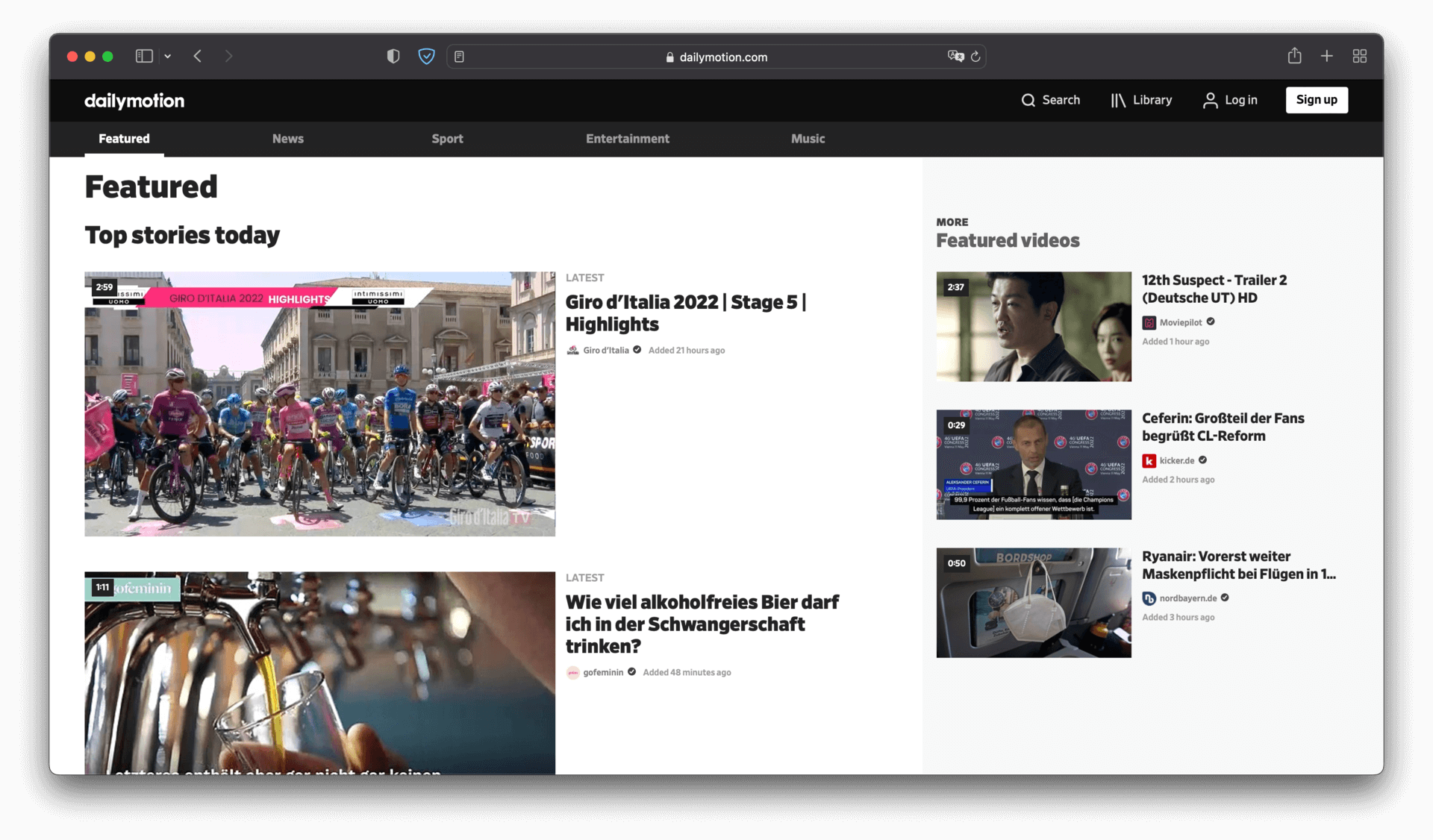Viewport: 1433px width, 840px height.
Task: Play the Ryanair Maskenpflicht video thumbnail
Action: coord(1034,603)
